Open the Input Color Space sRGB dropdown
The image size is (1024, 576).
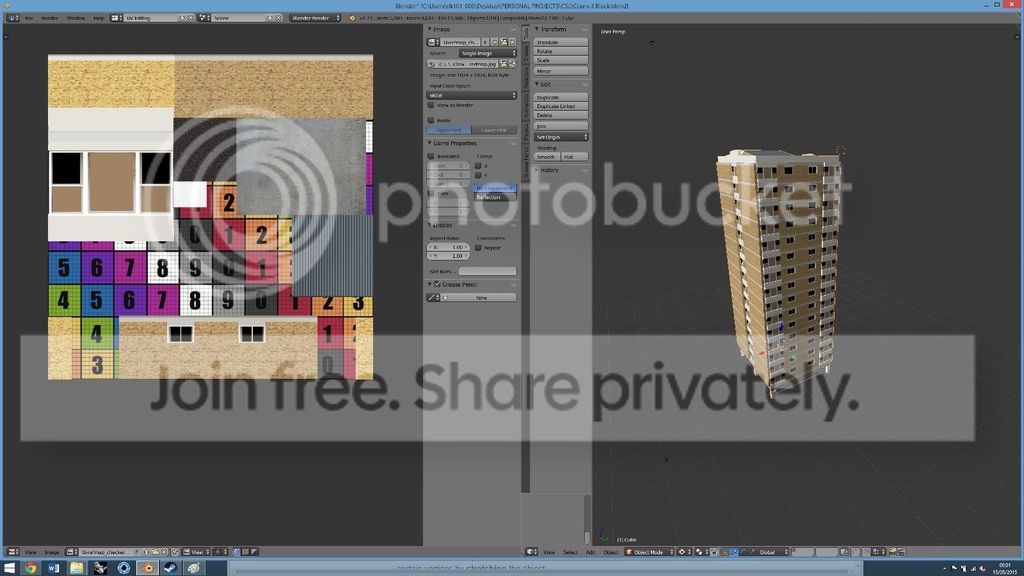[472, 95]
